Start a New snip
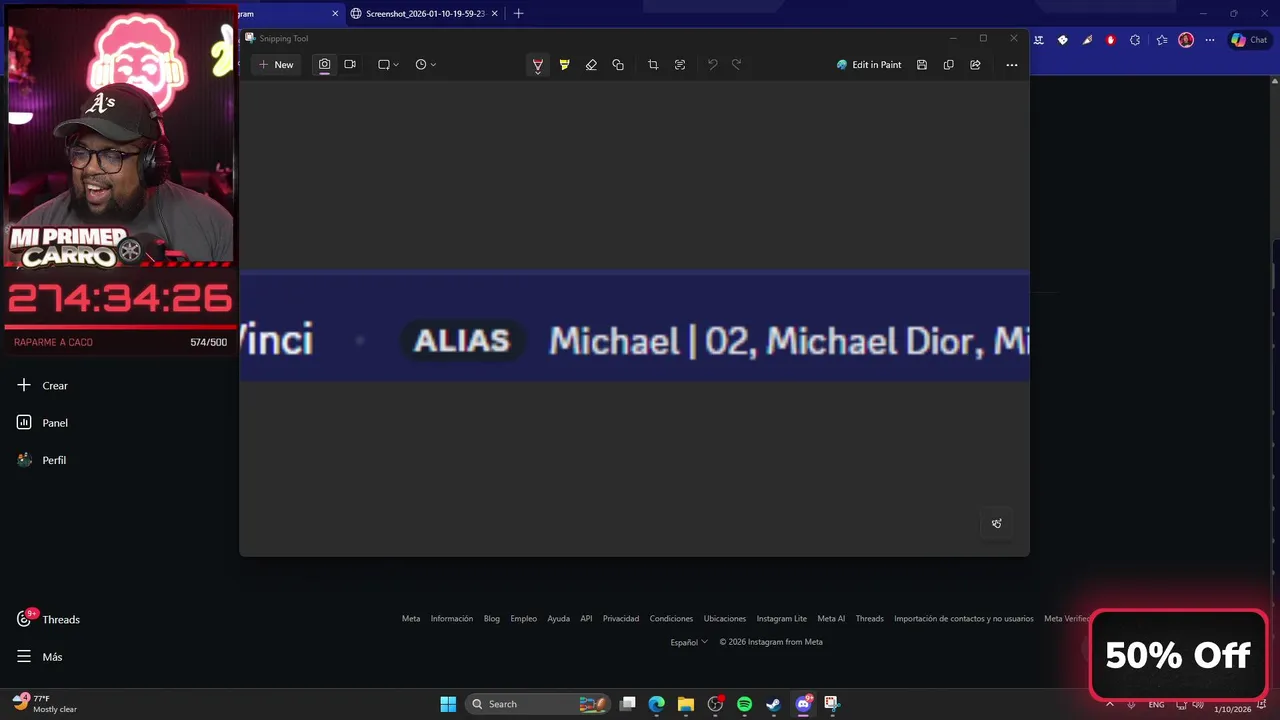The width and height of the screenshot is (1280, 720). [x=276, y=65]
